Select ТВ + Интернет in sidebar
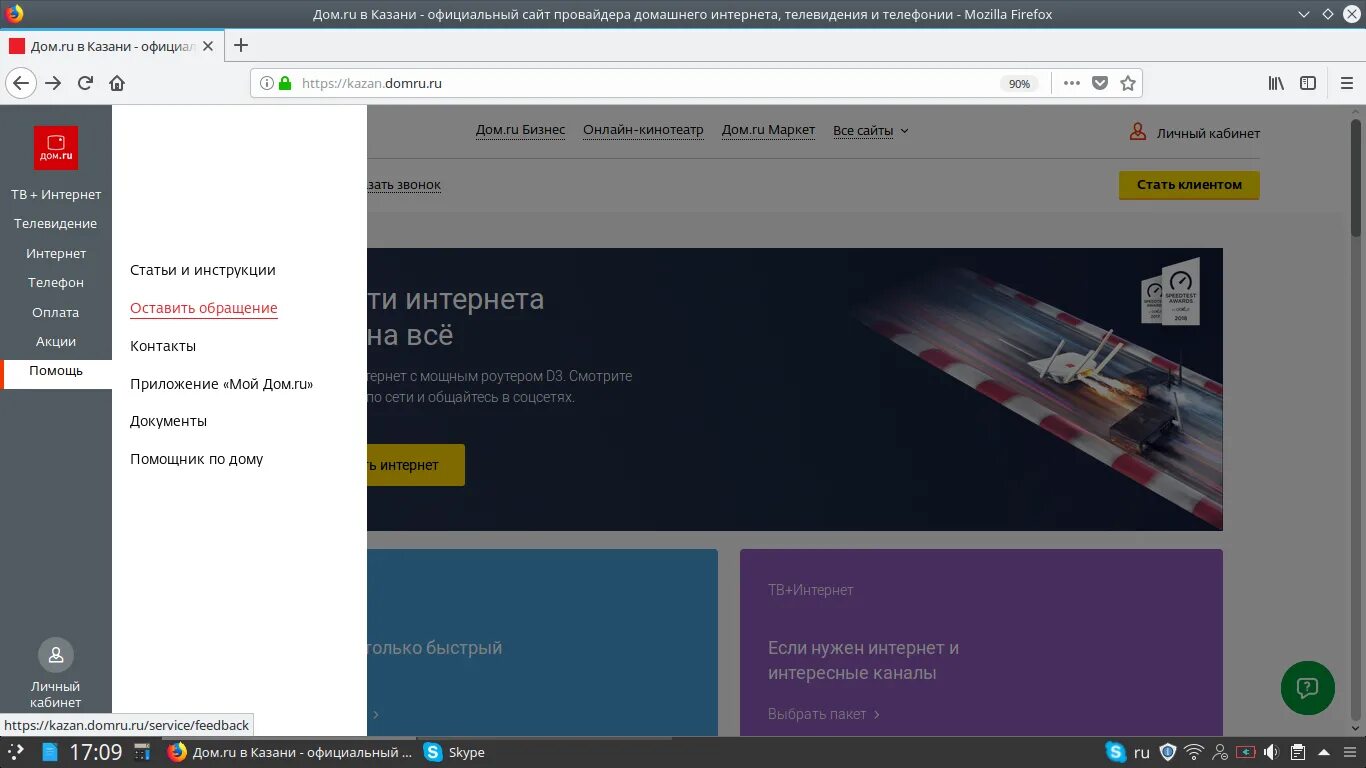This screenshot has height=768, width=1366. 56,194
